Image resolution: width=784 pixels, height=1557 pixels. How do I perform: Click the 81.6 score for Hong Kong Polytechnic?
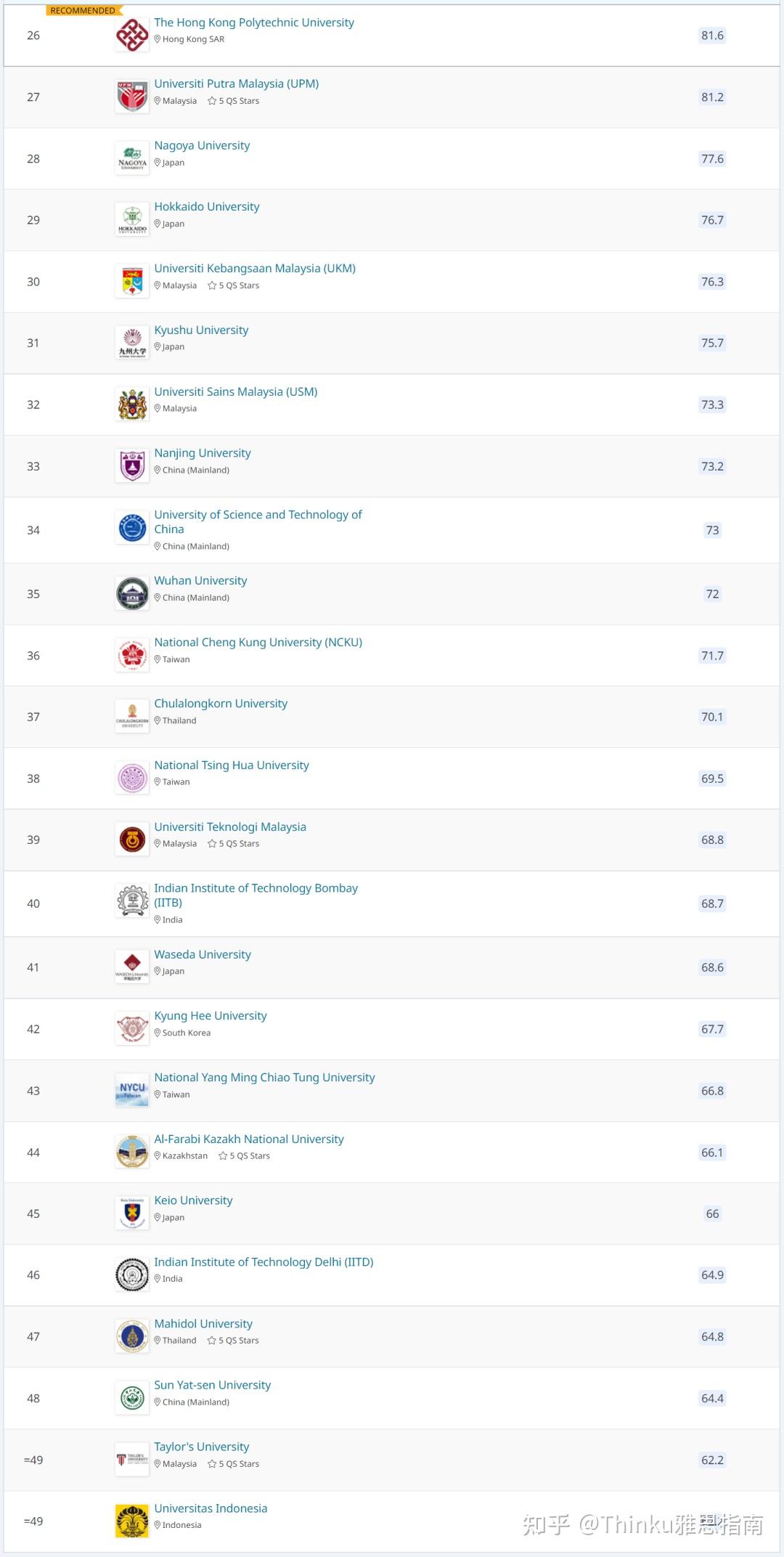click(x=712, y=36)
